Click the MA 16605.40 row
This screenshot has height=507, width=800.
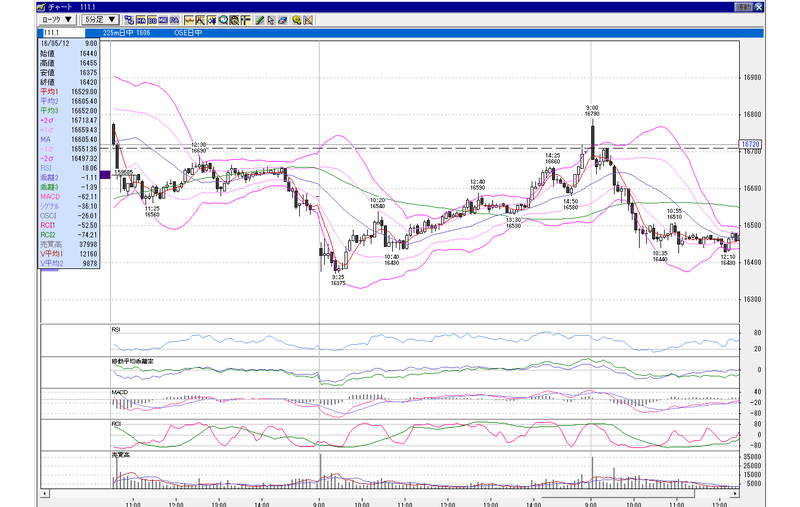[x=69, y=139]
